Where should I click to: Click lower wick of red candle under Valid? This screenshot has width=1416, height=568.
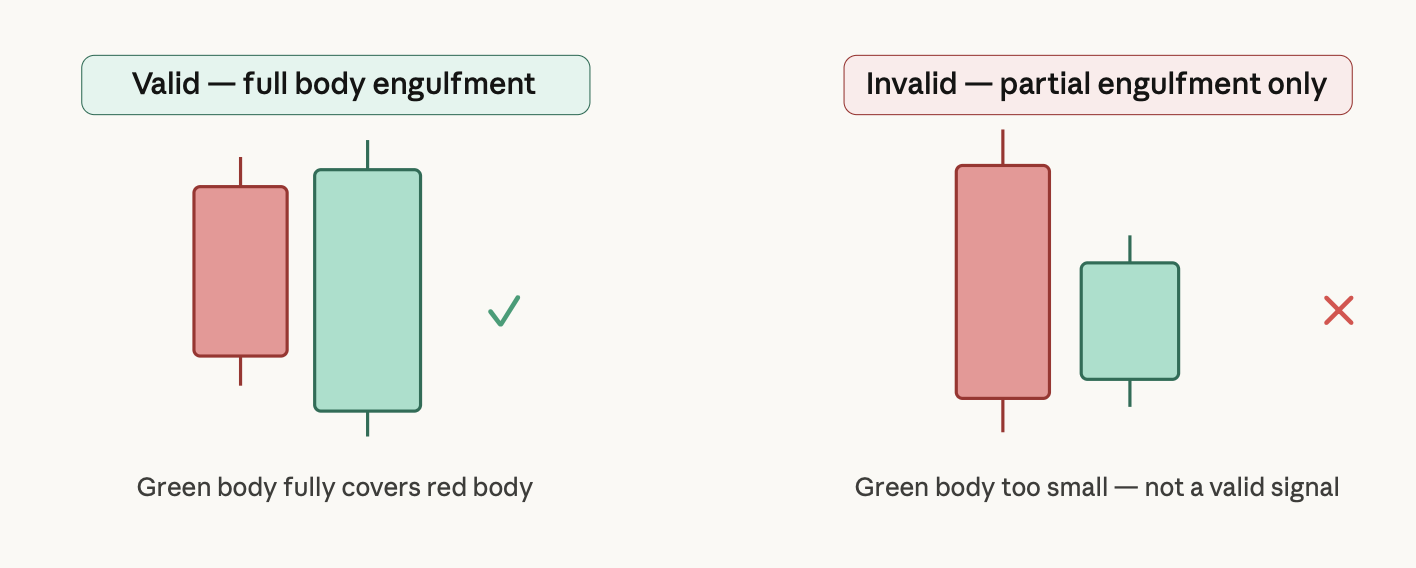coord(241,371)
